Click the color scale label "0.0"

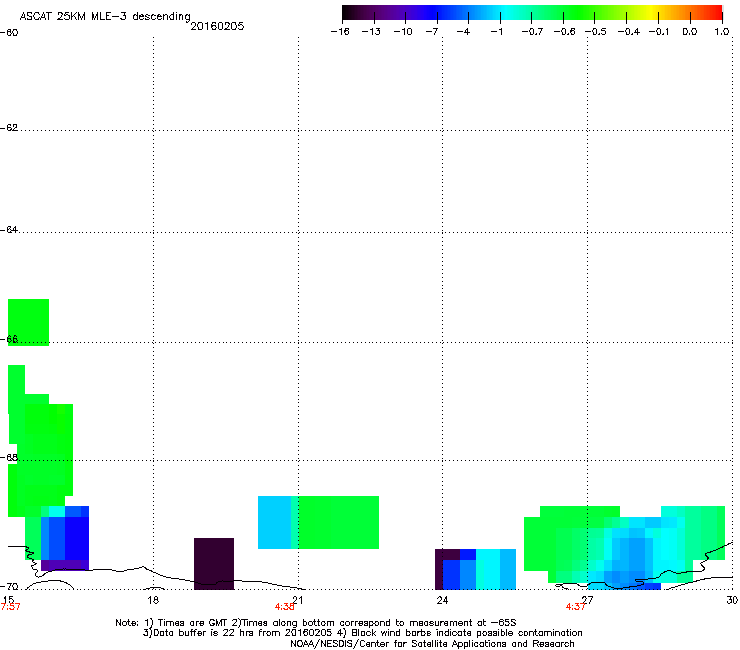[x=690, y=32]
